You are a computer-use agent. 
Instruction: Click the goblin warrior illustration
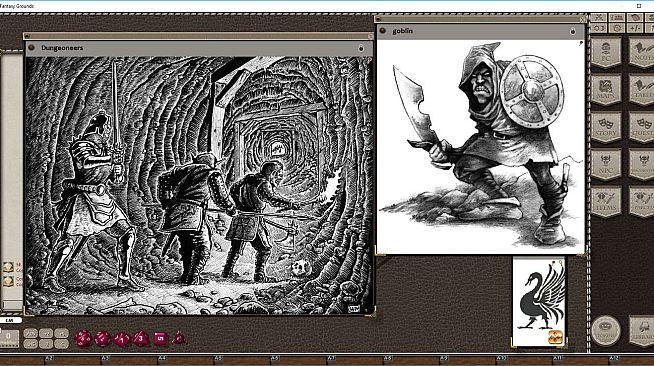coord(480,146)
